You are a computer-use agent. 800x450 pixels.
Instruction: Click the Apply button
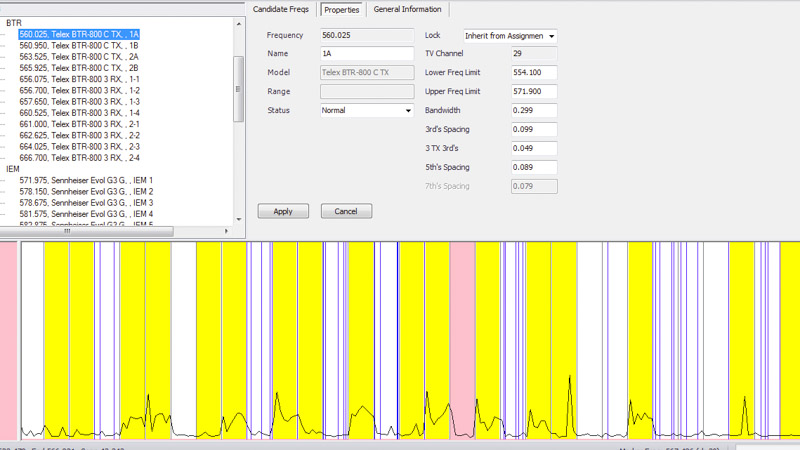coord(283,211)
